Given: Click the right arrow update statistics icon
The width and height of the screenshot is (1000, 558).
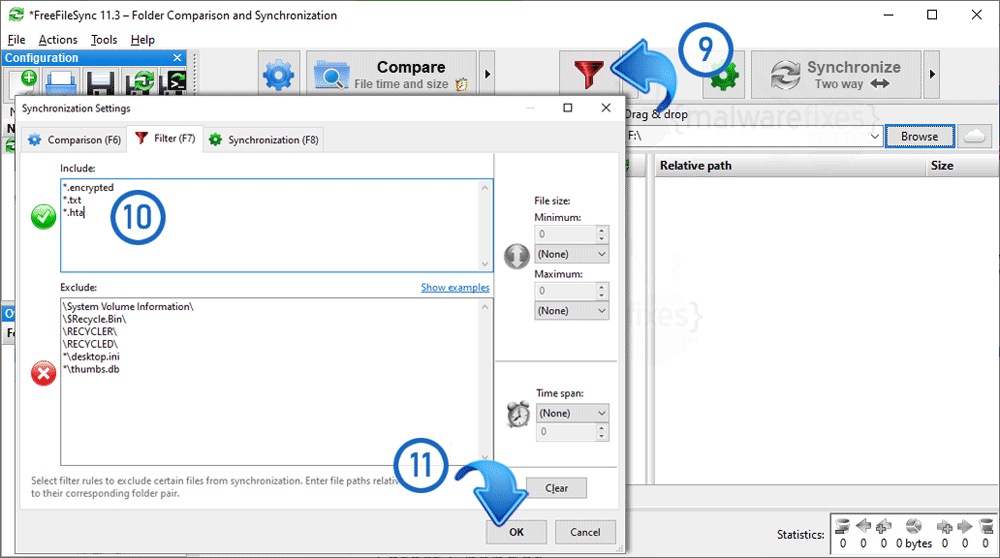Looking at the screenshot, I should tap(965, 526).
